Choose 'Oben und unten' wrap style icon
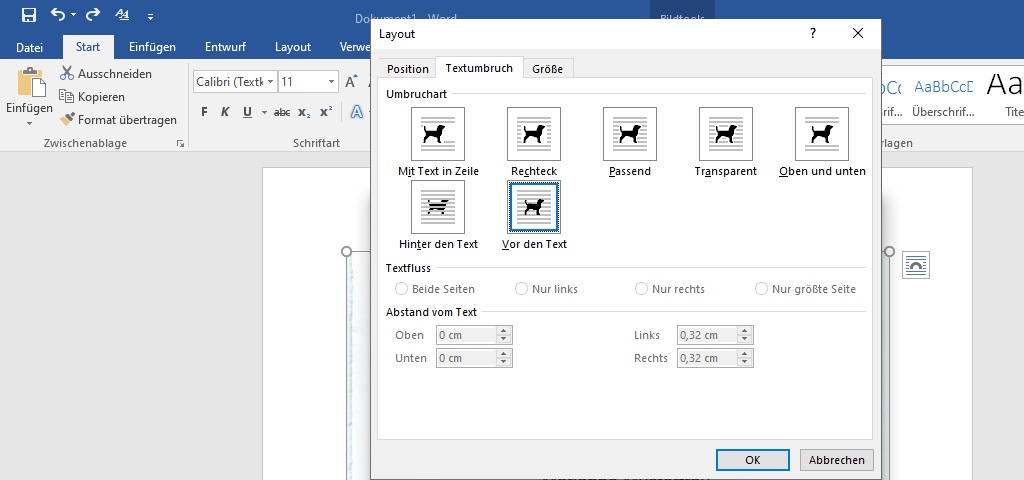 point(822,134)
